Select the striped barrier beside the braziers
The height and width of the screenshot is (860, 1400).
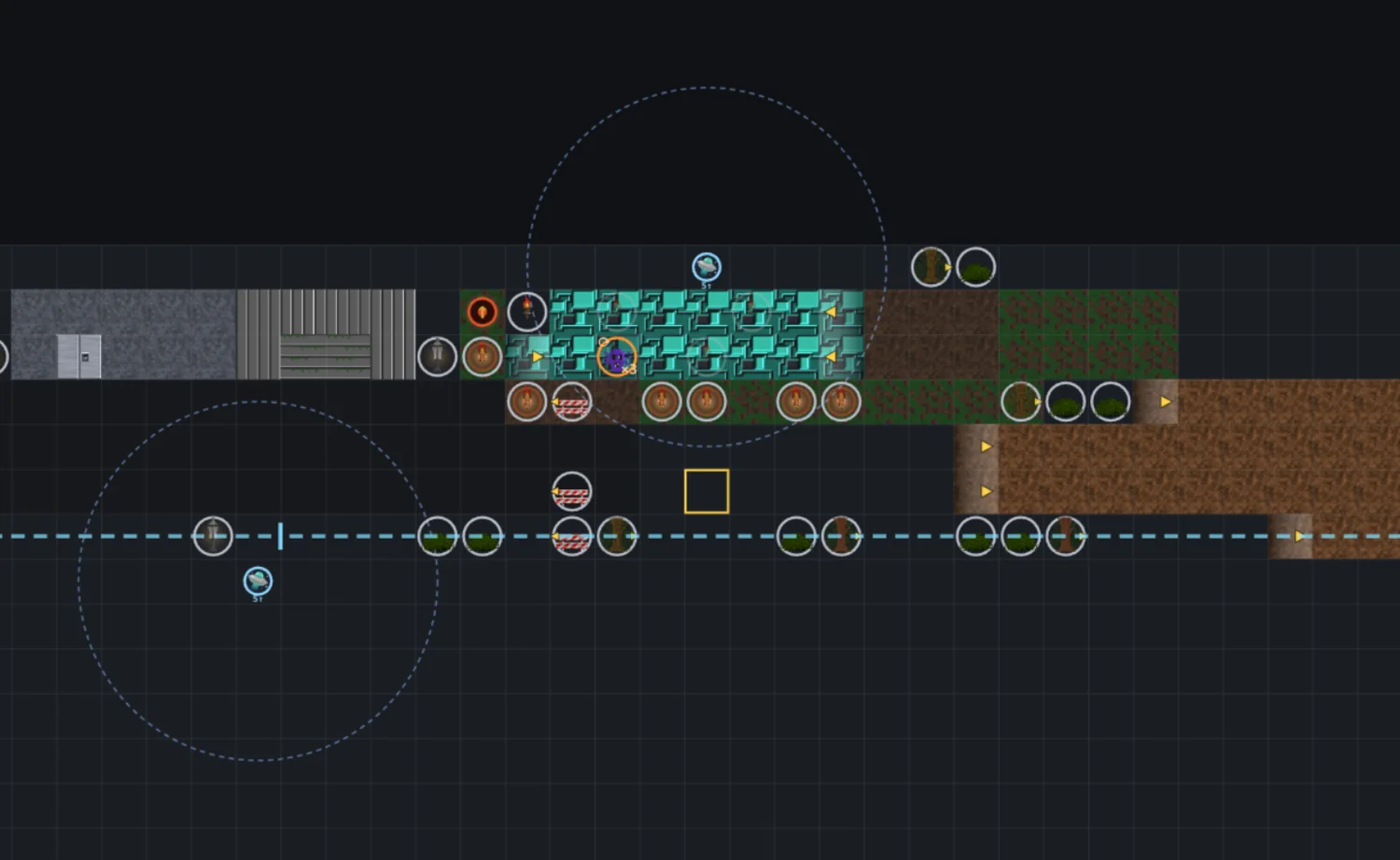571,402
